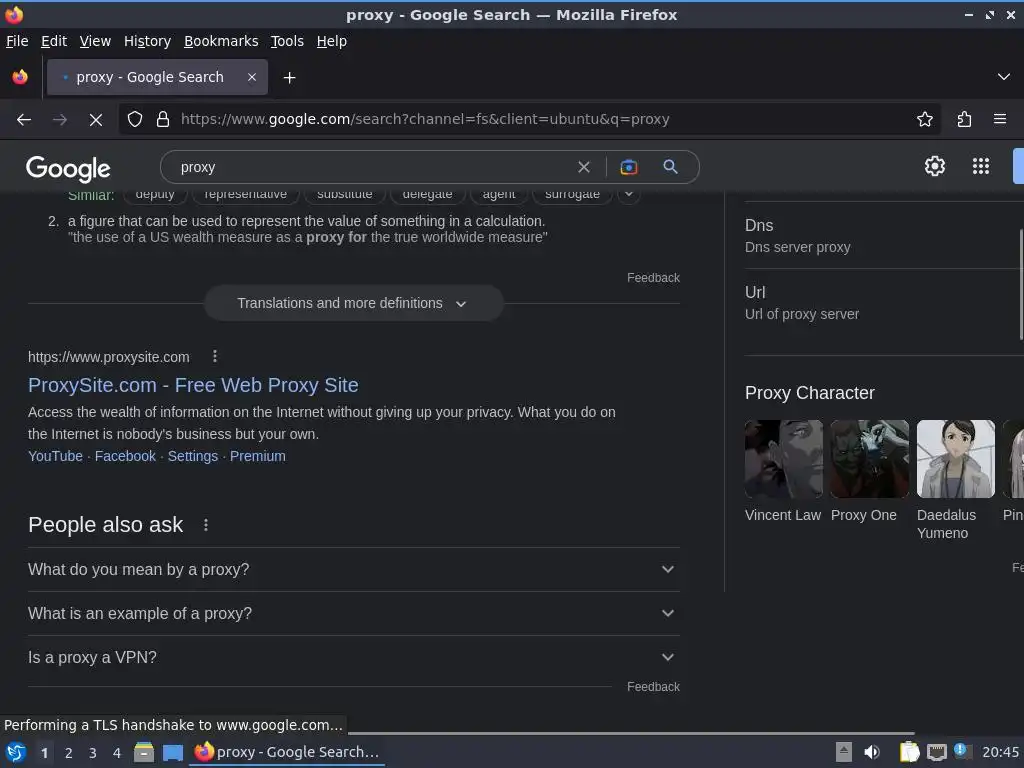The height and width of the screenshot is (768, 1024).
Task: Open the Proxy One character thumbnail
Action: 869,459
